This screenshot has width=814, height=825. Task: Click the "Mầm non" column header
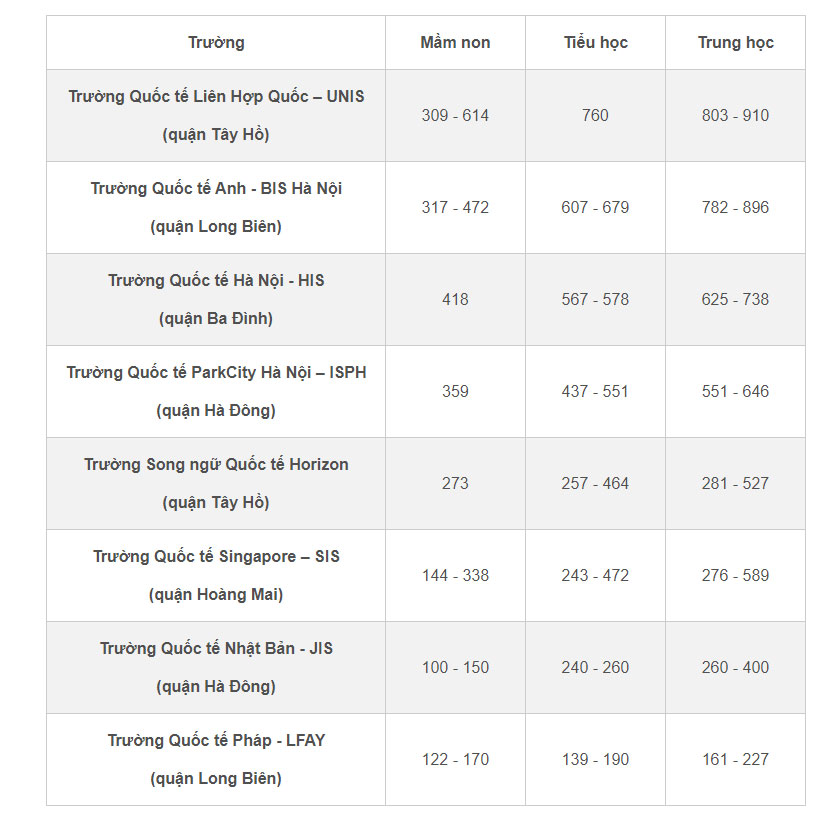(x=455, y=42)
